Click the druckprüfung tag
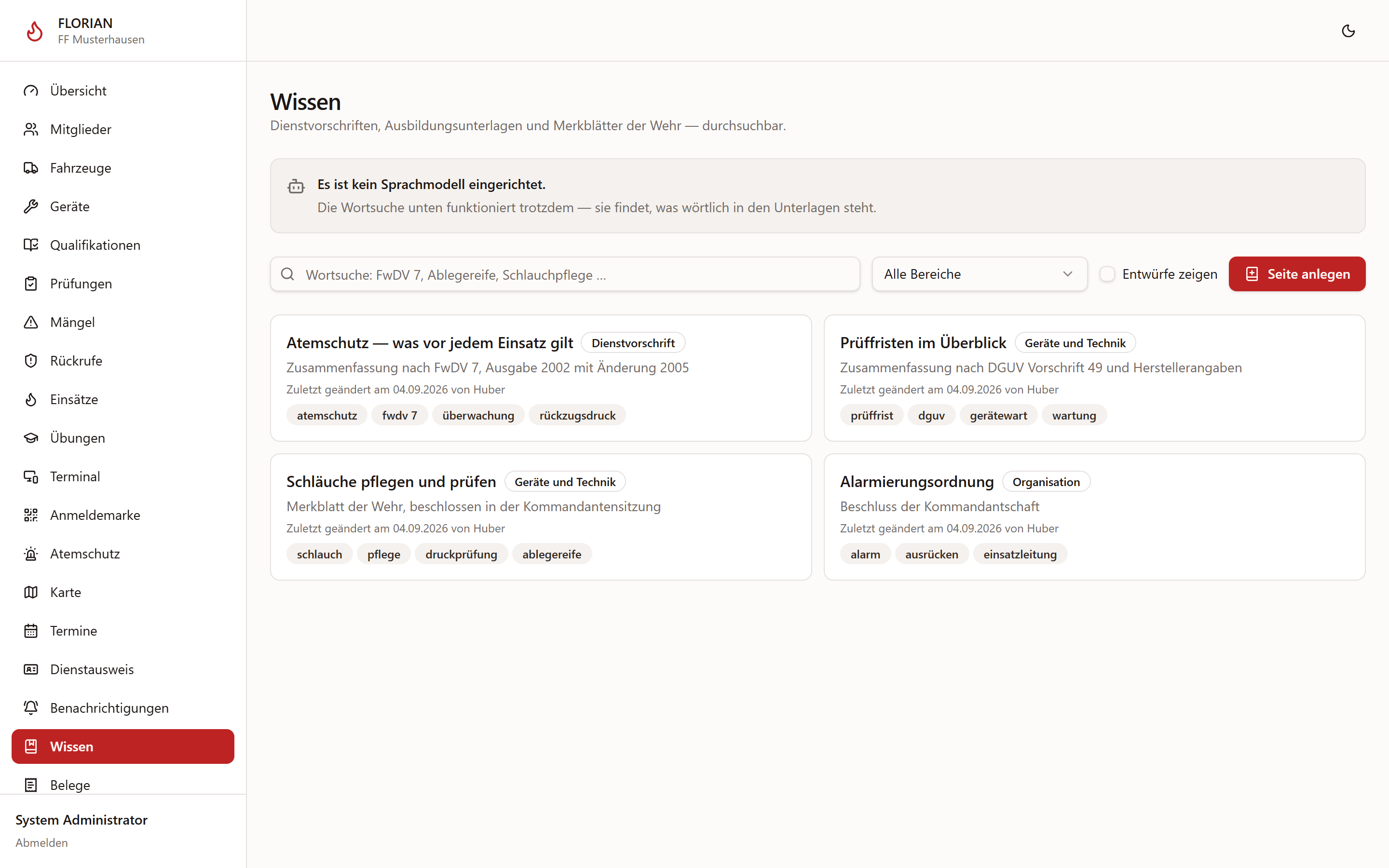This screenshot has height=868, width=1389. coord(461,554)
